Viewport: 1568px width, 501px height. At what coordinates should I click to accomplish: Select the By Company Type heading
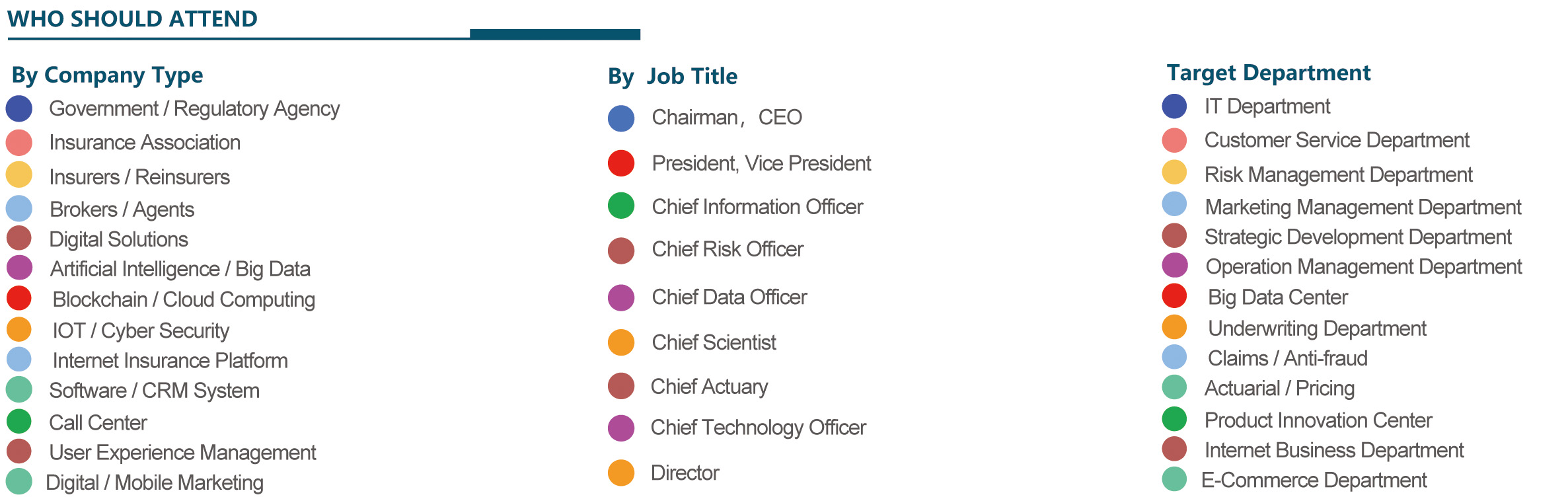108,75
